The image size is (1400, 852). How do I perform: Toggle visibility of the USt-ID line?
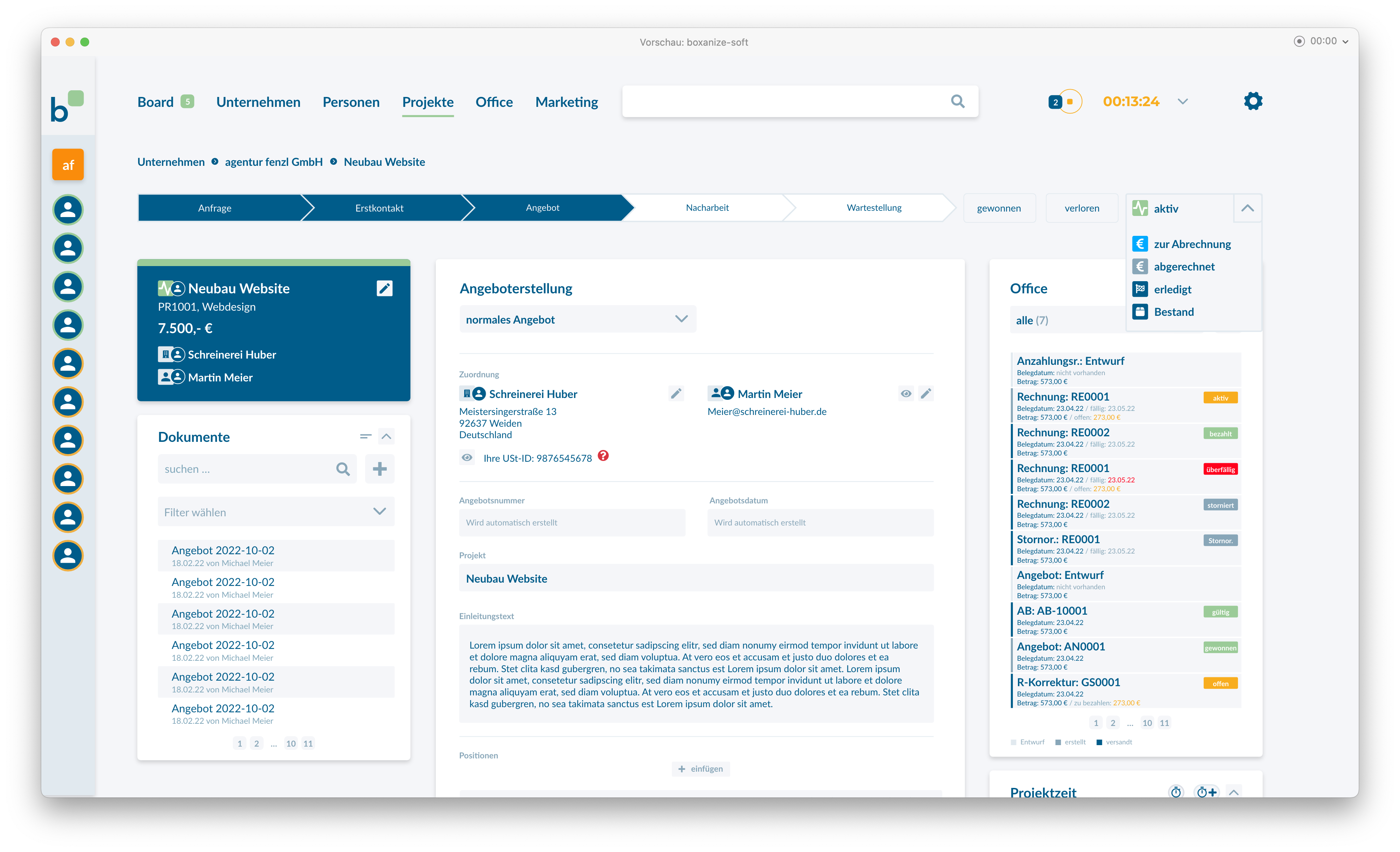pos(467,458)
